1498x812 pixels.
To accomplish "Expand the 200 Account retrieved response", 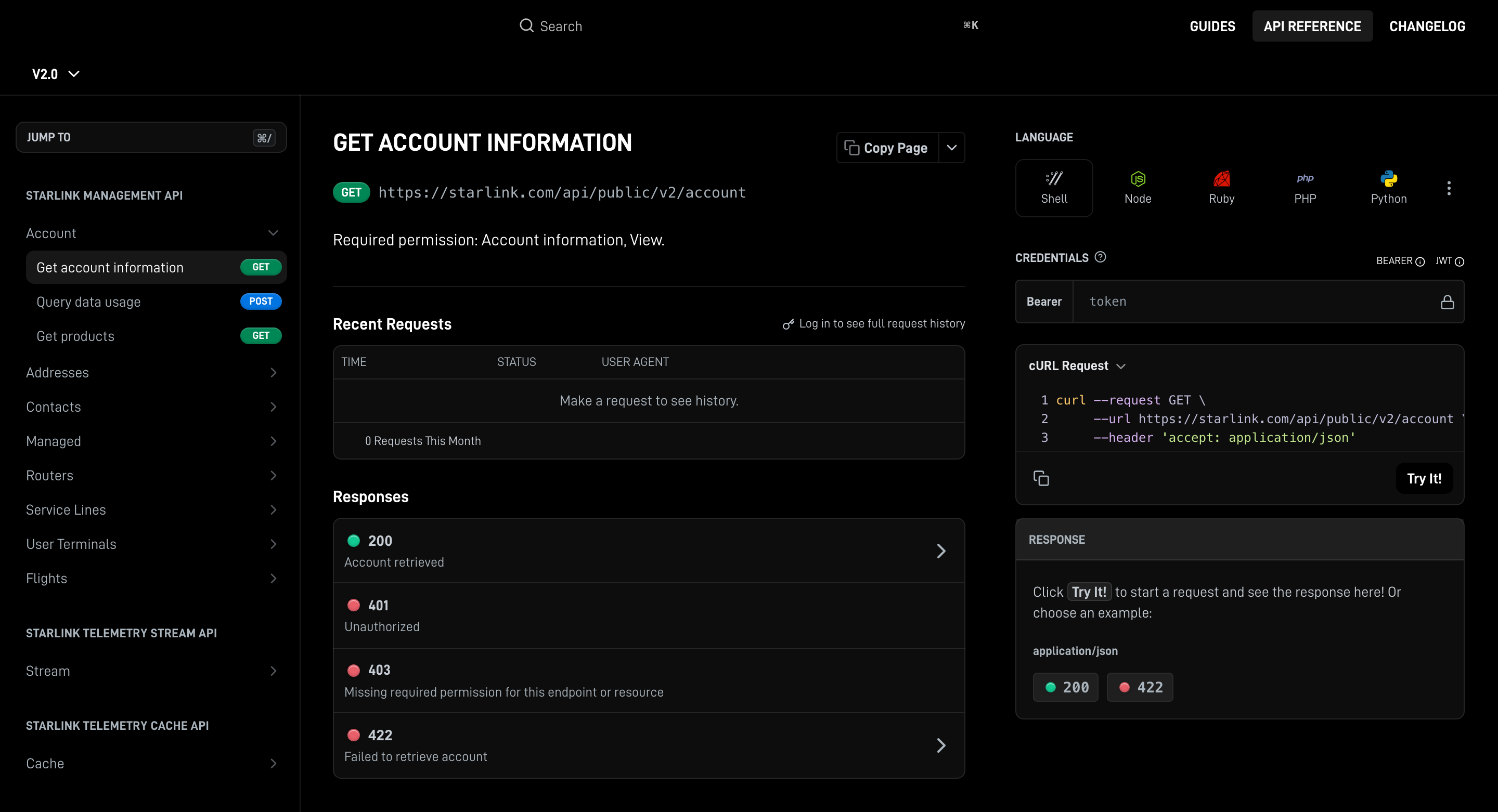I will point(649,551).
